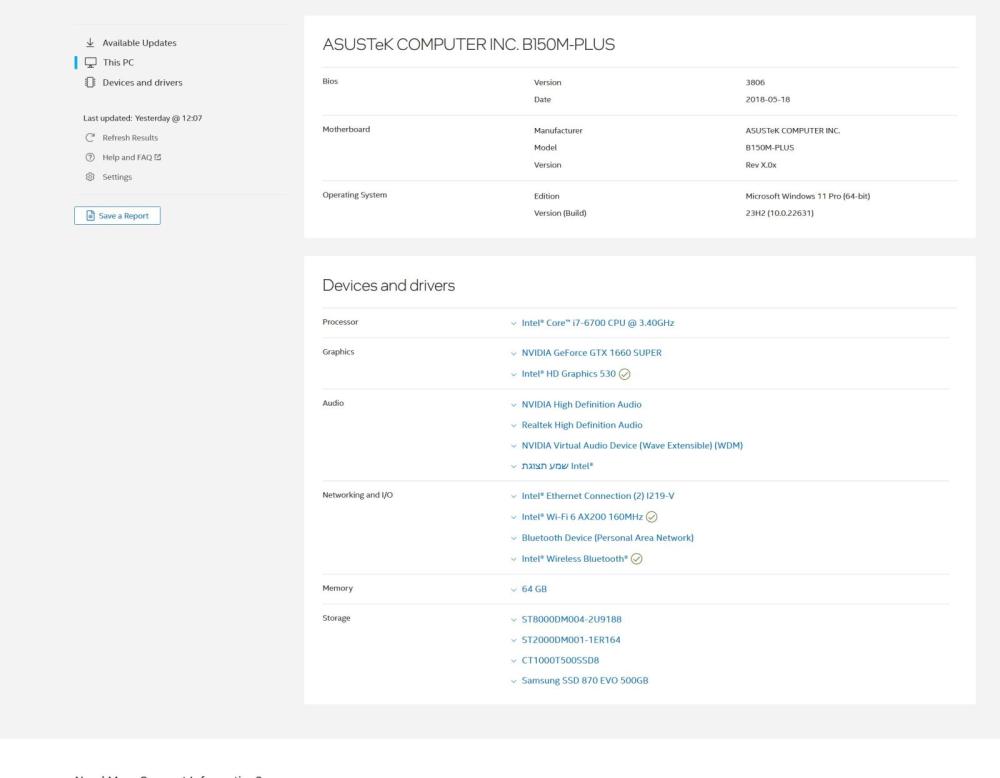
Task: Click the This PC monitor icon
Action: (x=91, y=62)
